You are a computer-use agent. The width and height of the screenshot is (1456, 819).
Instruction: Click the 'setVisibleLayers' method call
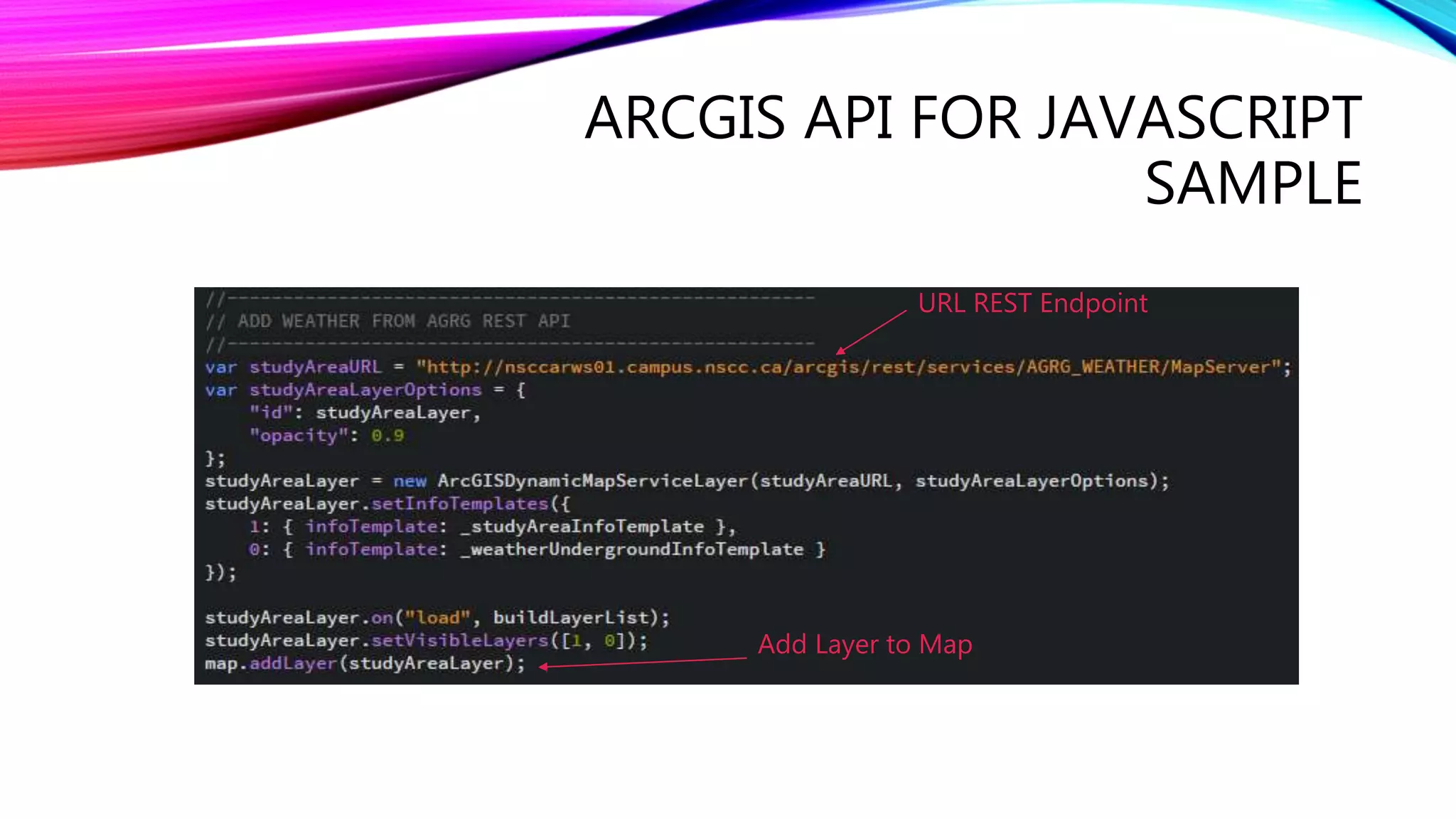point(460,641)
